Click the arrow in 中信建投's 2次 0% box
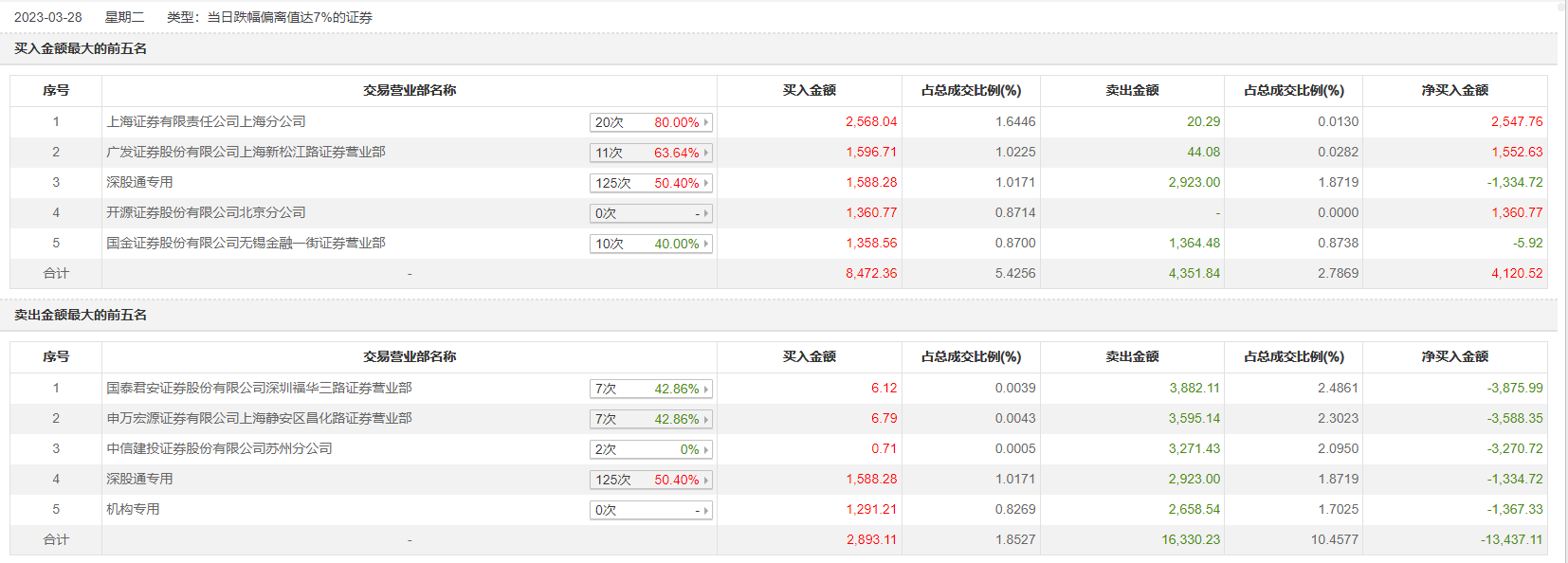 coord(706,450)
